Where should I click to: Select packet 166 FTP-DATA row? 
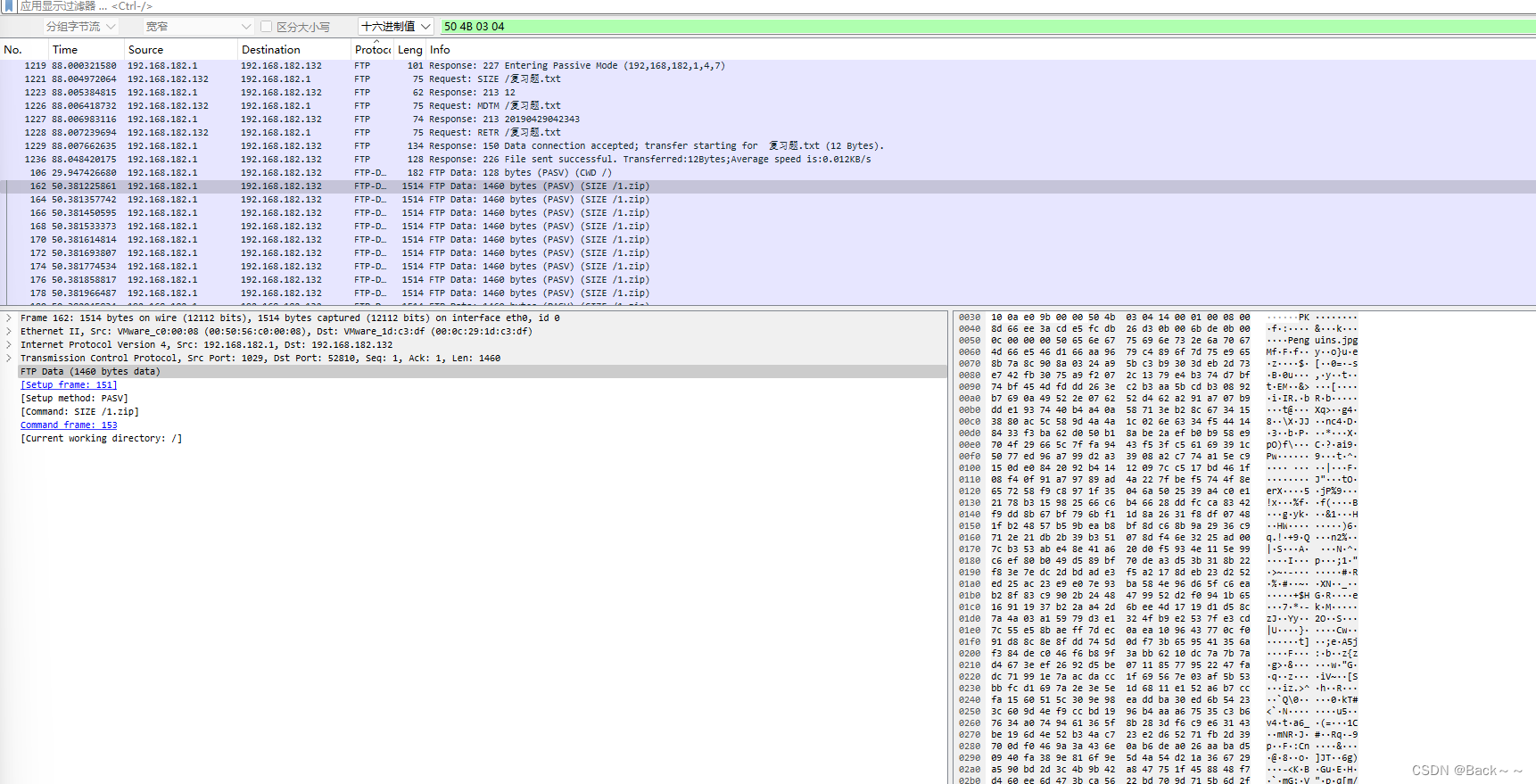[768, 212]
